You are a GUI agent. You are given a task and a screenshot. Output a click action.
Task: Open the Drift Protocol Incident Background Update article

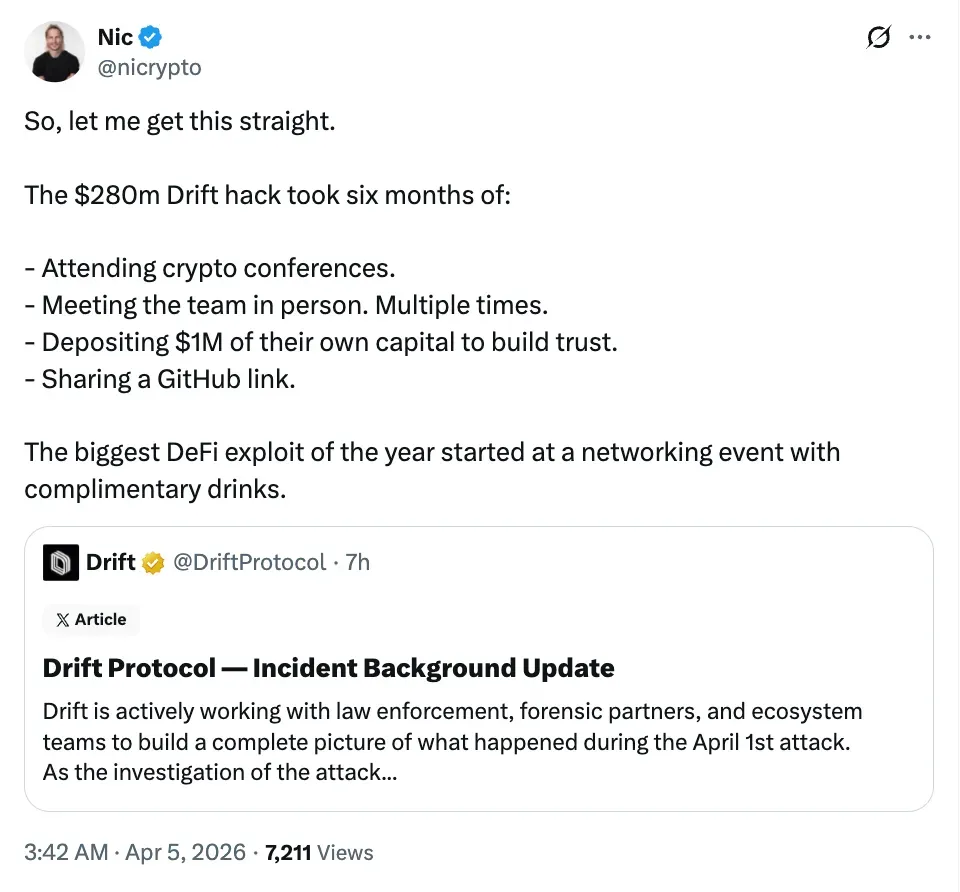(328, 667)
